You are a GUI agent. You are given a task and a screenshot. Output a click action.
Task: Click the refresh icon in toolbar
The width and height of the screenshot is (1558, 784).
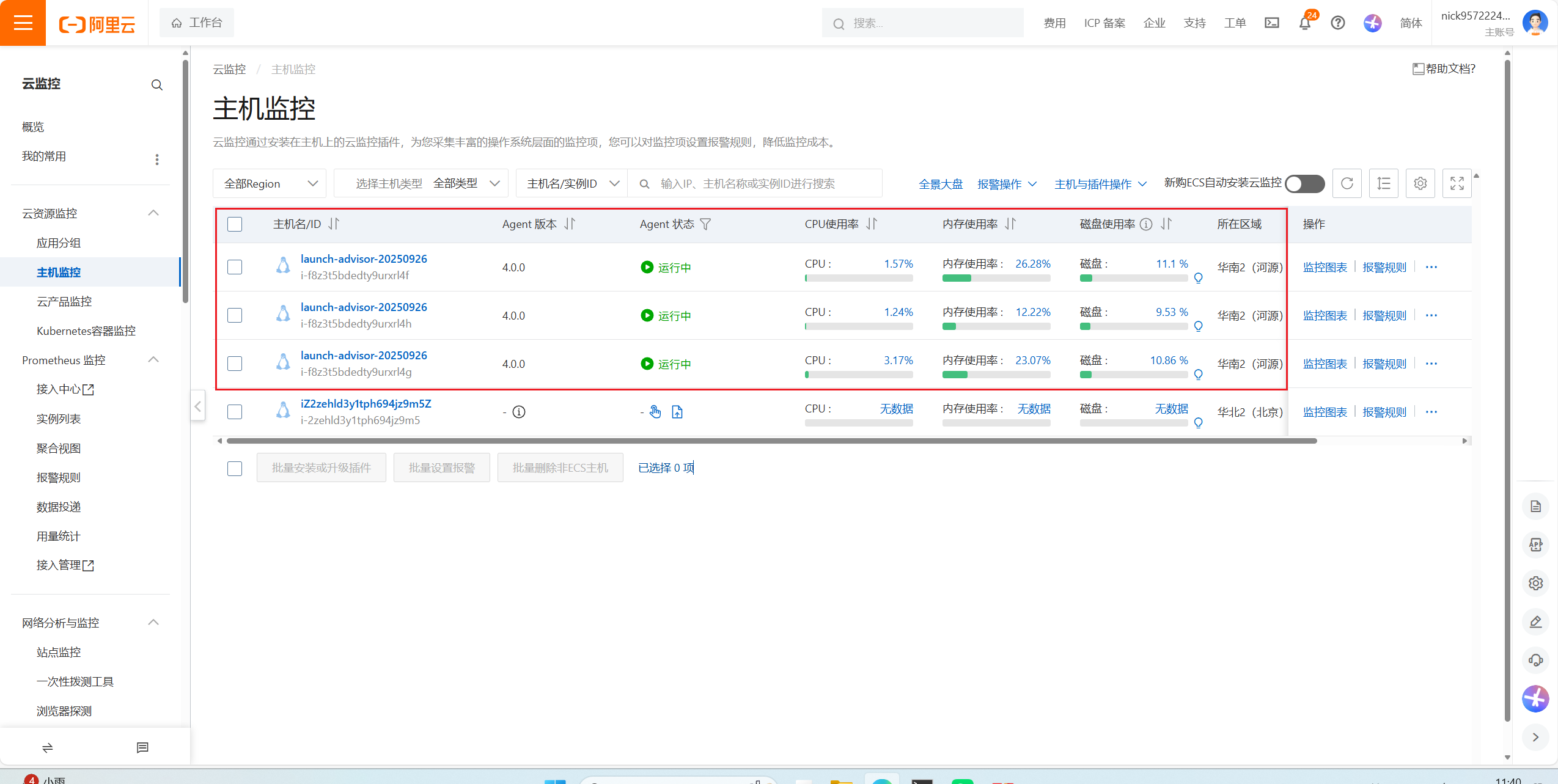pyautogui.click(x=1347, y=183)
